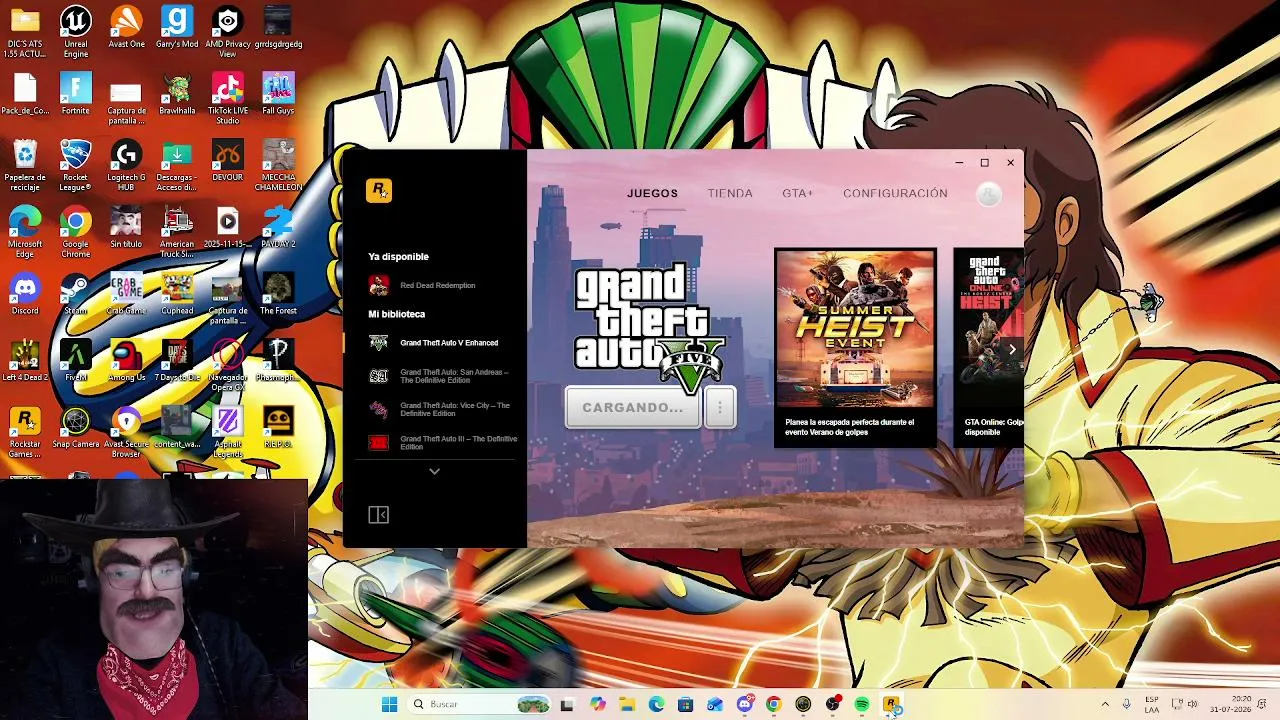The height and width of the screenshot is (720, 1280).
Task: Select Red Dead Redemption in sidebar
Action: coord(435,286)
